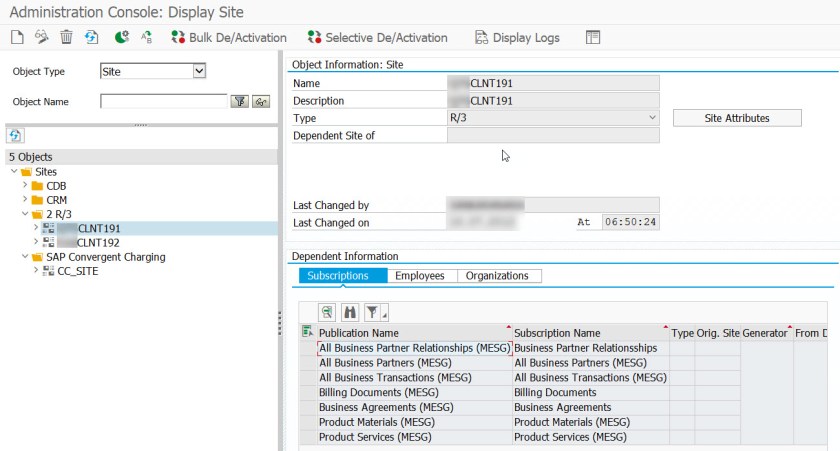The width and height of the screenshot is (840, 451).
Task: Select the CDB tree item
Action: click(56, 186)
